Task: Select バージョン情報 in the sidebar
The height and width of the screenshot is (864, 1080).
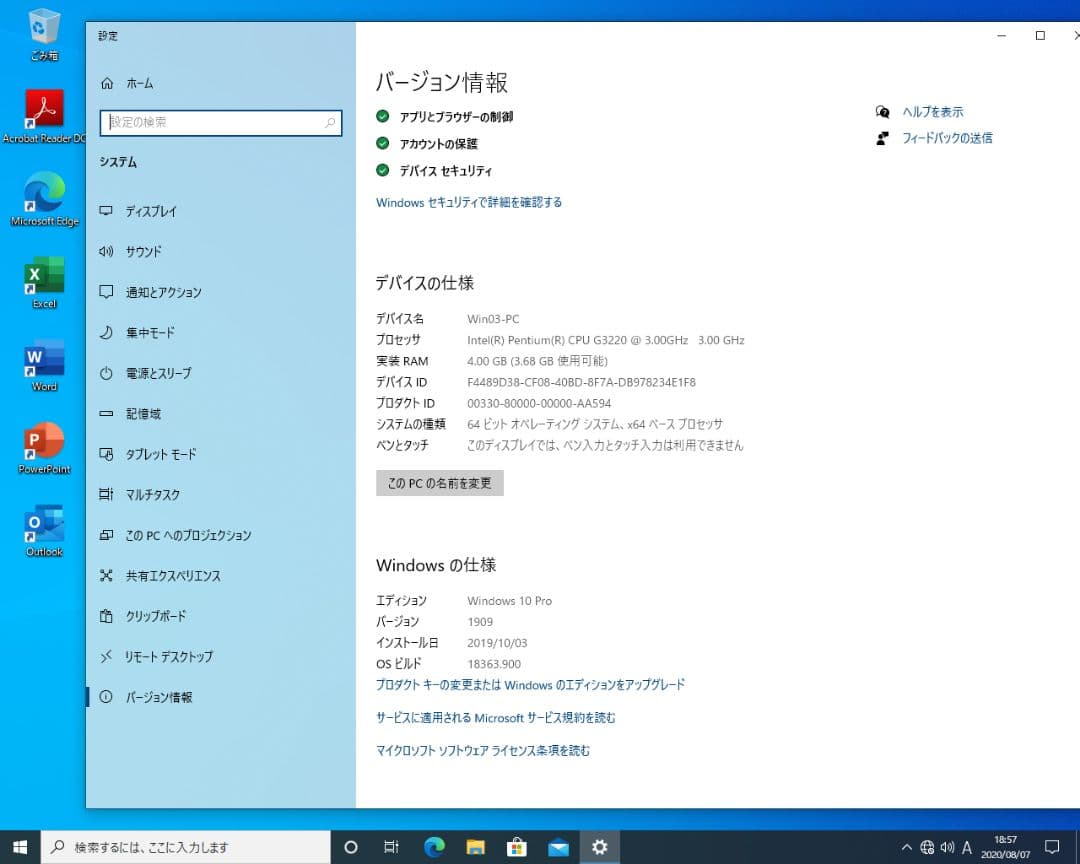Action: pyautogui.click(x=160, y=697)
